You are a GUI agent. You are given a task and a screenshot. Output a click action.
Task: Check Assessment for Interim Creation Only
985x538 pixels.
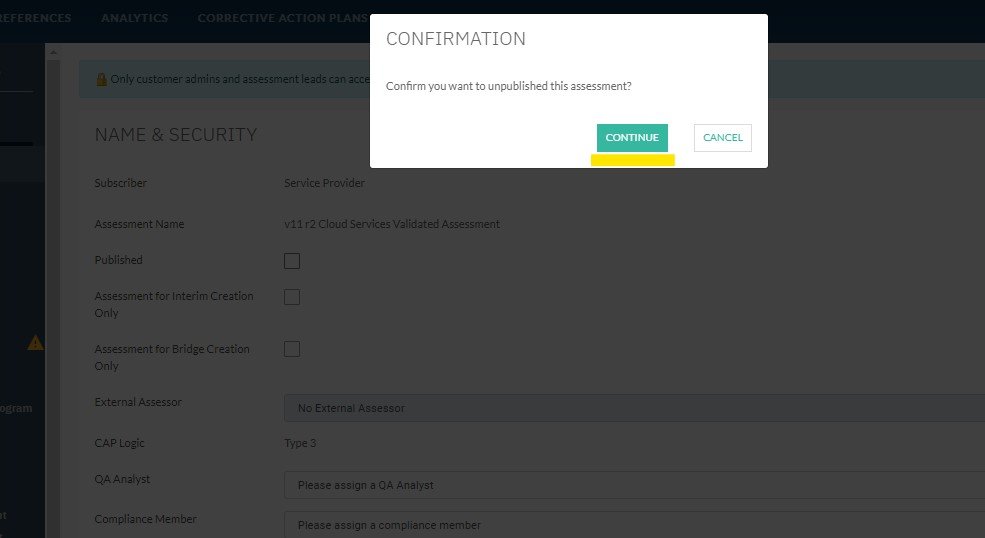pyautogui.click(x=292, y=297)
